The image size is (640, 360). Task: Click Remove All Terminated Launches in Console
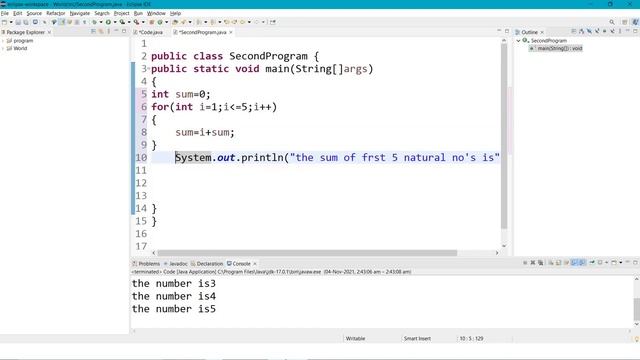[540, 263]
